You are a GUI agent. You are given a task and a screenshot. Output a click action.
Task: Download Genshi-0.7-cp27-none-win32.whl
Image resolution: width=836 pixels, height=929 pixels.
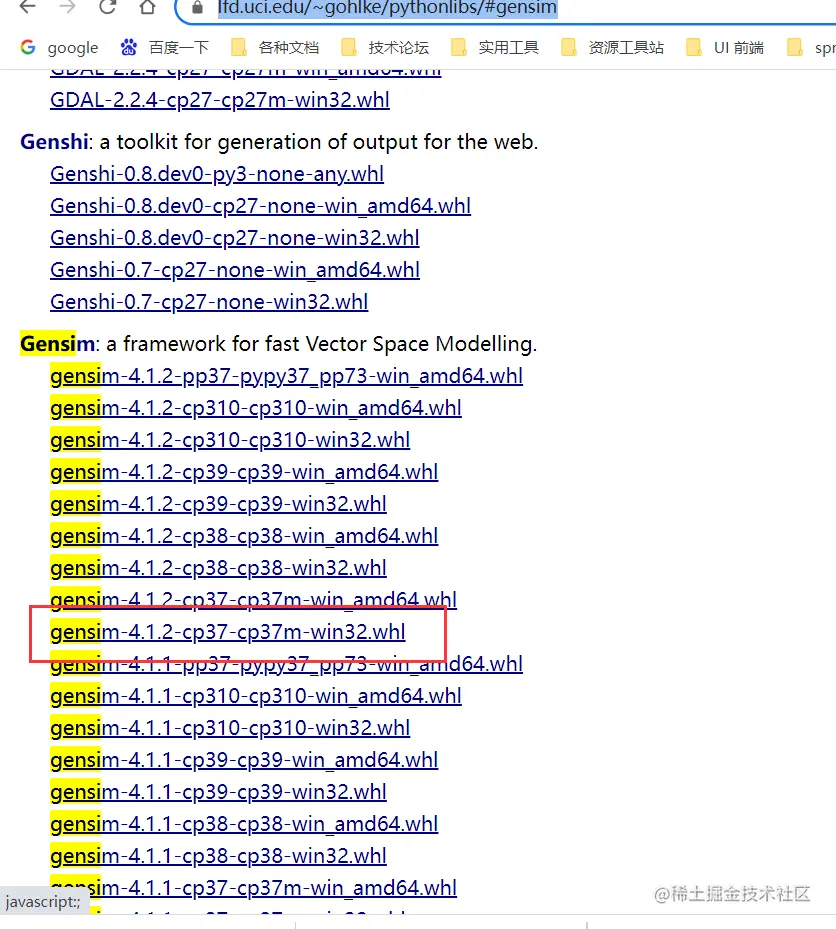click(209, 302)
